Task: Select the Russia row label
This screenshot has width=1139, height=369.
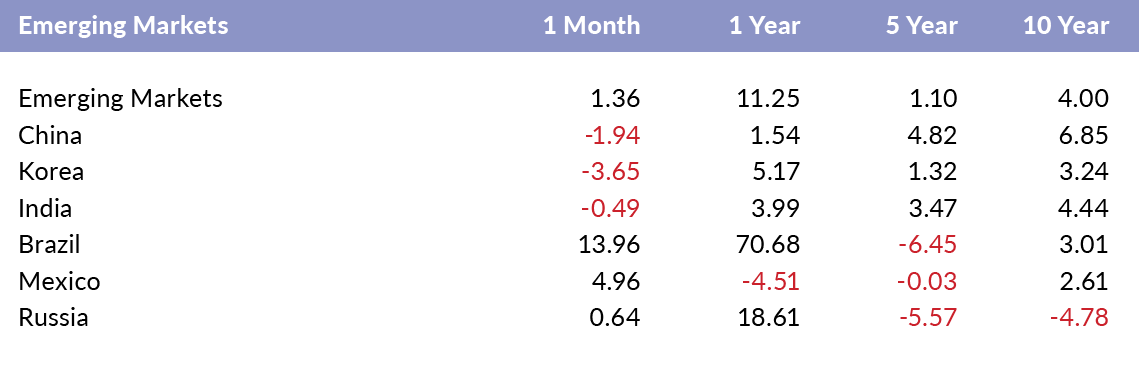Action: [53, 317]
